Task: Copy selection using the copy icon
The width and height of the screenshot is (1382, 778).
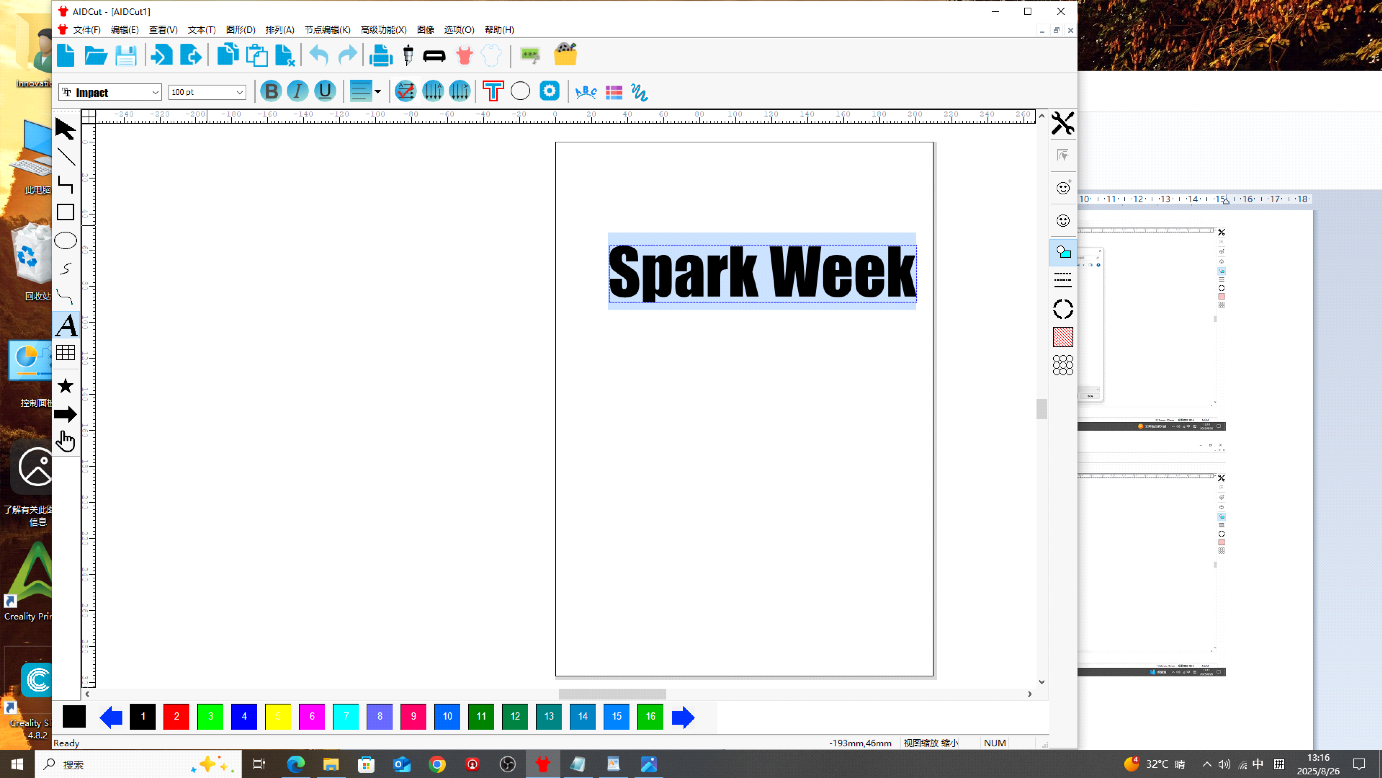Action: (x=228, y=55)
